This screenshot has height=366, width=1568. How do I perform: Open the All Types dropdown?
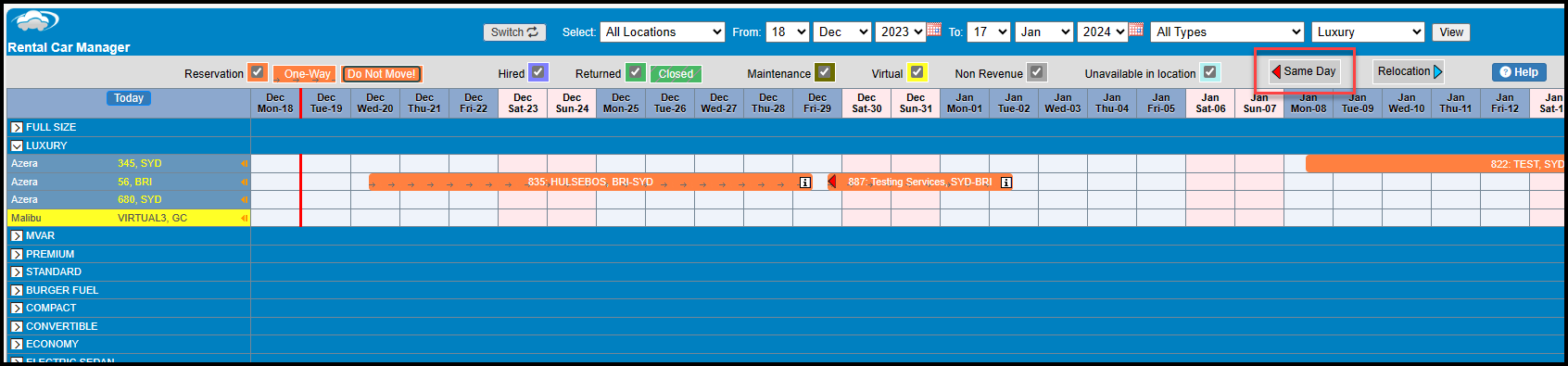[x=1228, y=32]
